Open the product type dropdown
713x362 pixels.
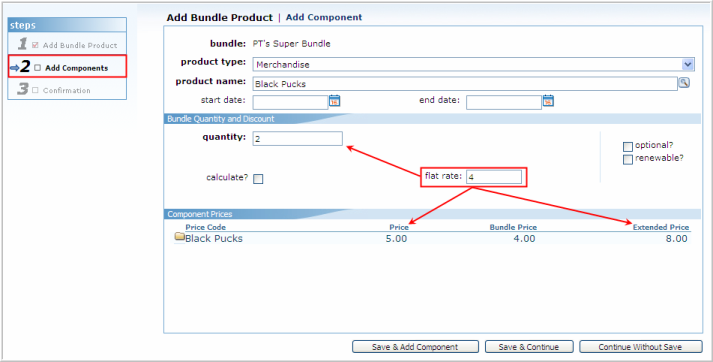pyautogui.click(x=688, y=65)
